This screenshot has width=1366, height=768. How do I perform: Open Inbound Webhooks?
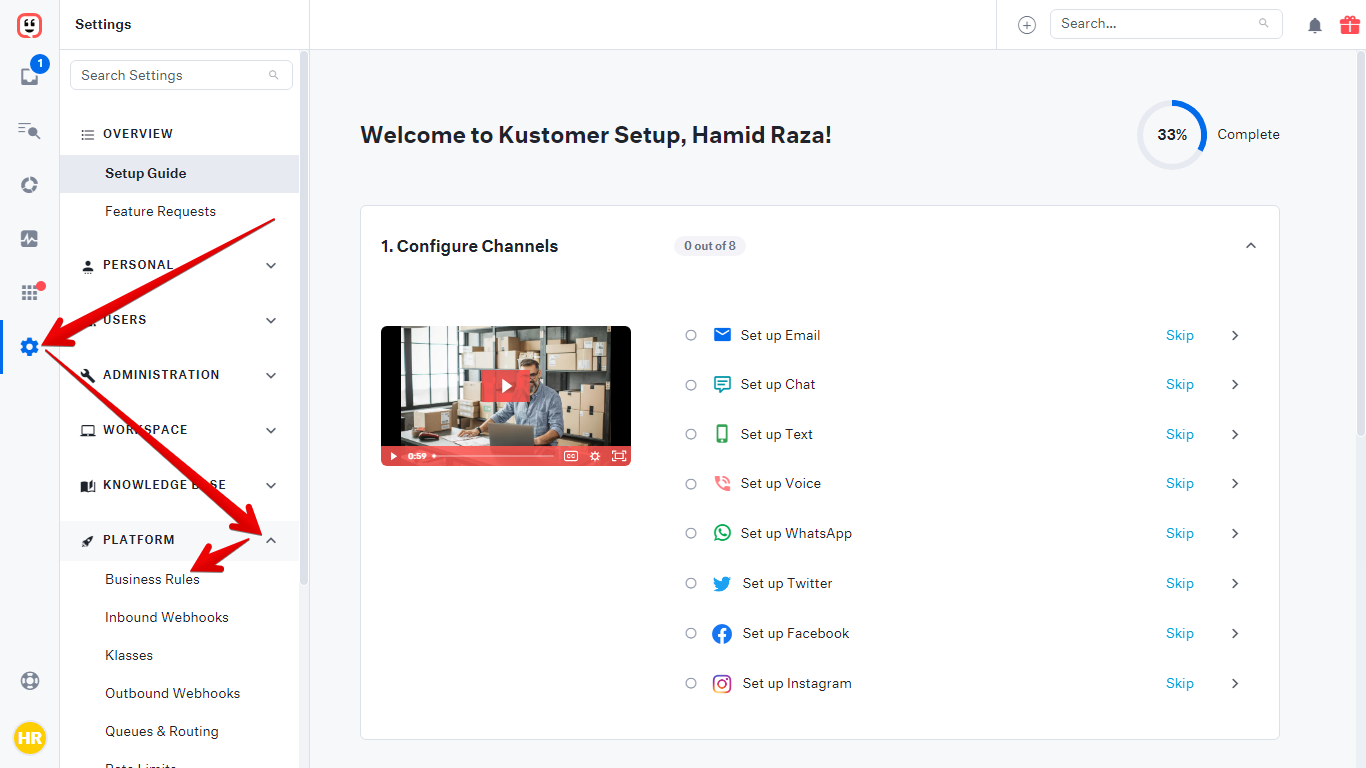point(167,617)
